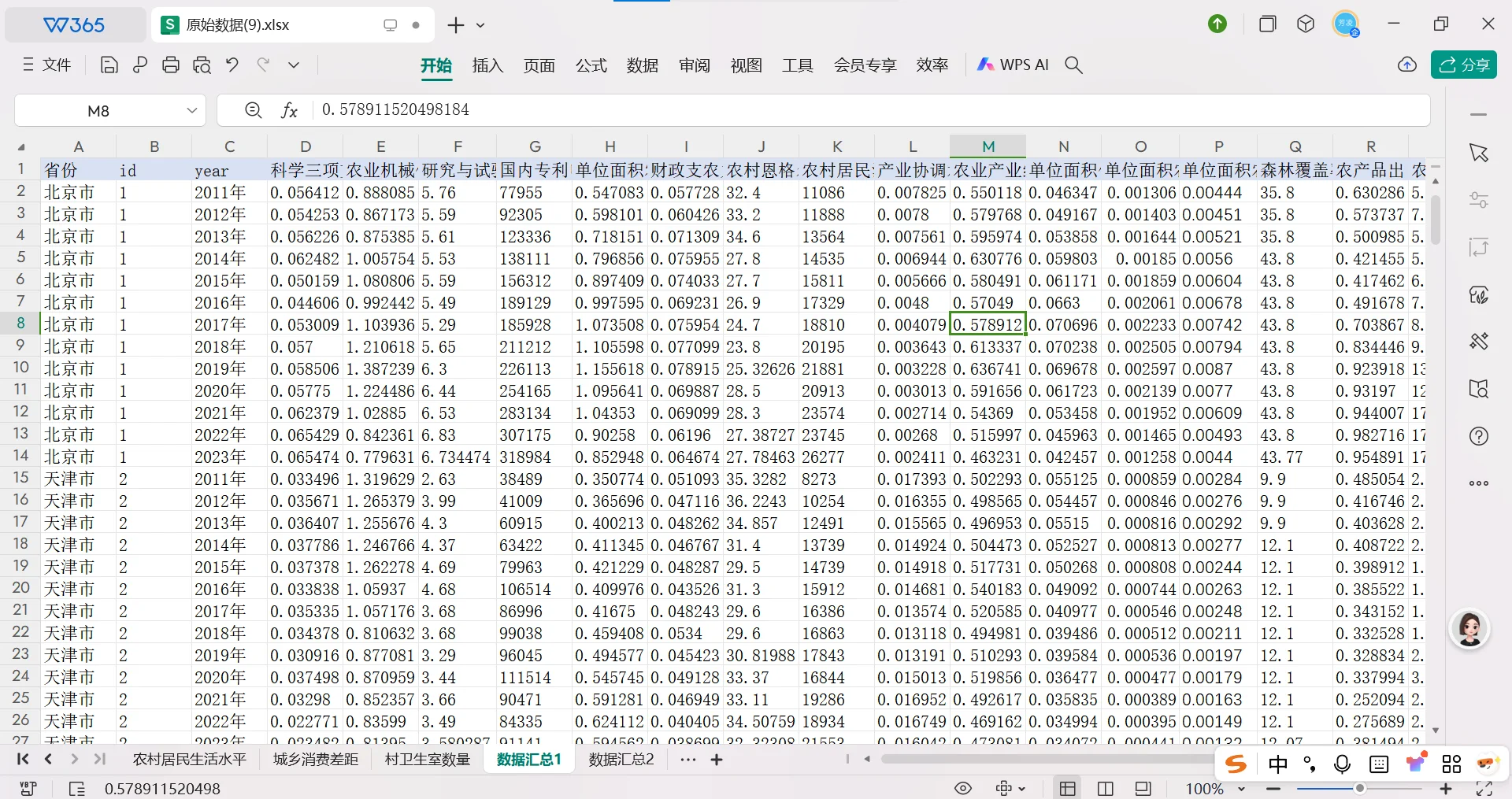Viewport: 1512px width, 799px height.
Task: Click the Save icon in quick toolbar
Action: pyautogui.click(x=109, y=65)
